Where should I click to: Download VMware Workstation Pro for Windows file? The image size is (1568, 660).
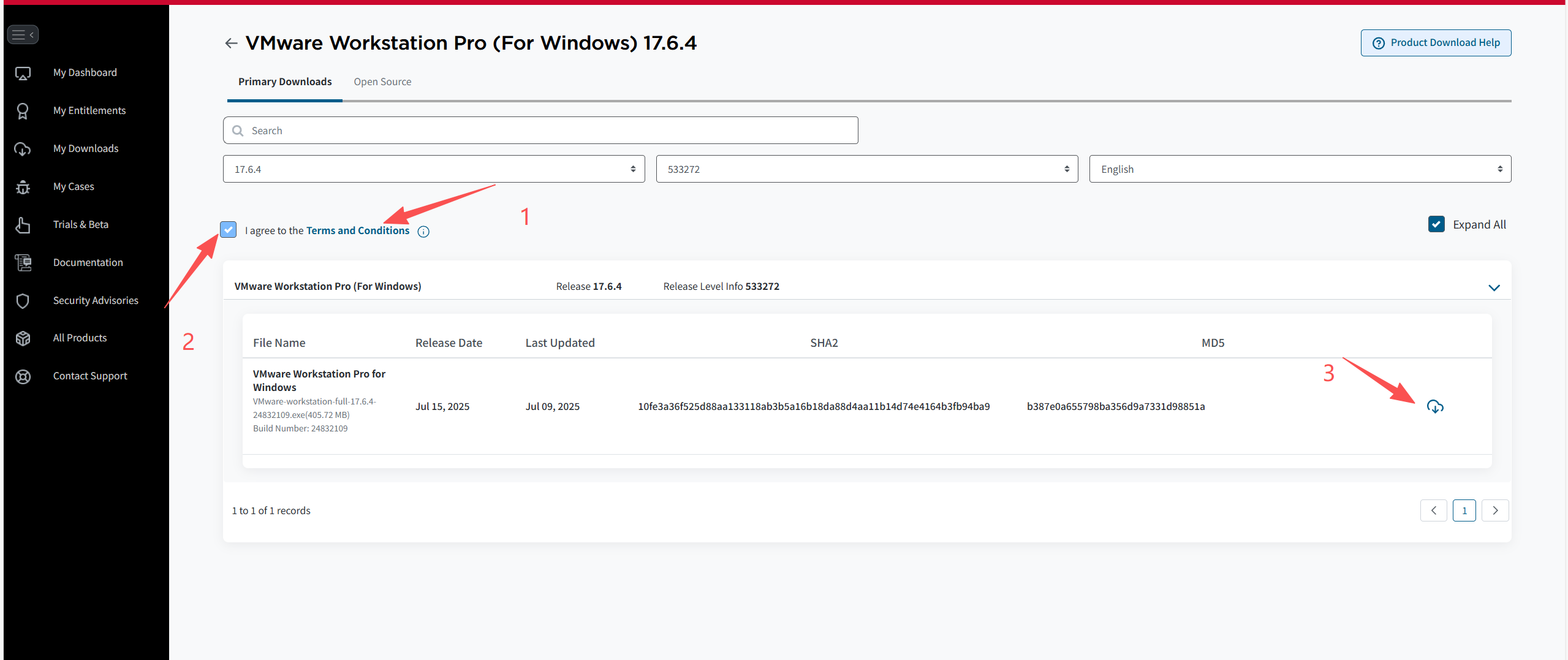1435,406
